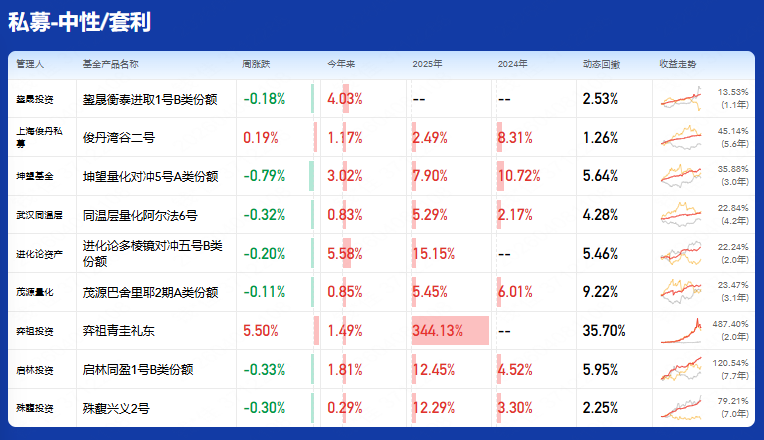Click the 2025年 column header
The image size is (764, 440).
tap(427, 64)
